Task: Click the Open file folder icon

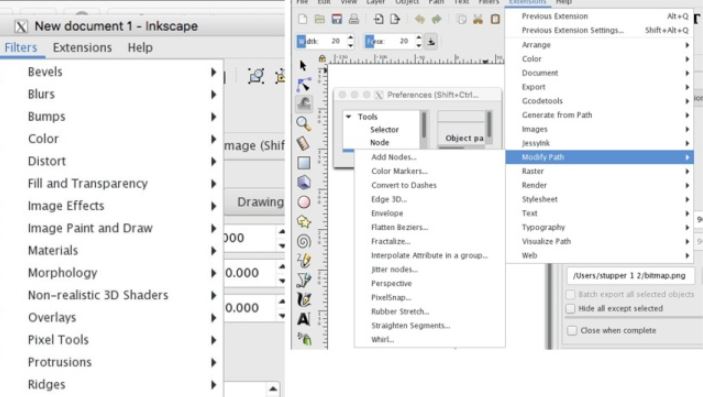Action: (x=319, y=19)
